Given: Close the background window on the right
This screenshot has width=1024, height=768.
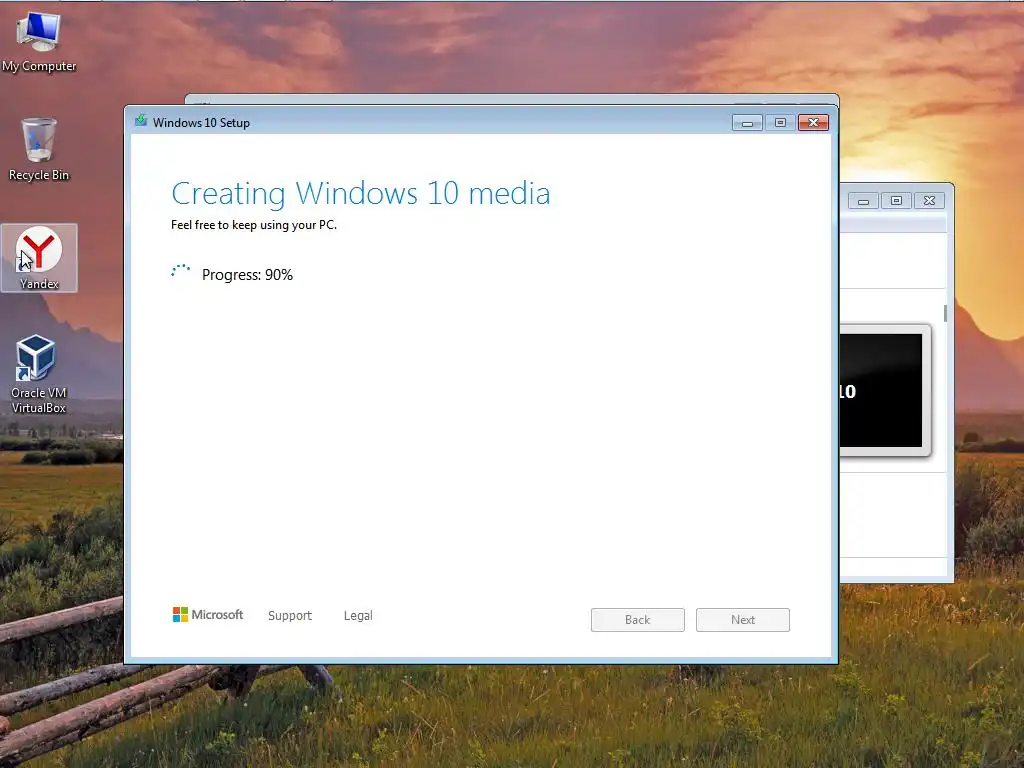Looking at the screenshot, I should click(x=929, y=200).
